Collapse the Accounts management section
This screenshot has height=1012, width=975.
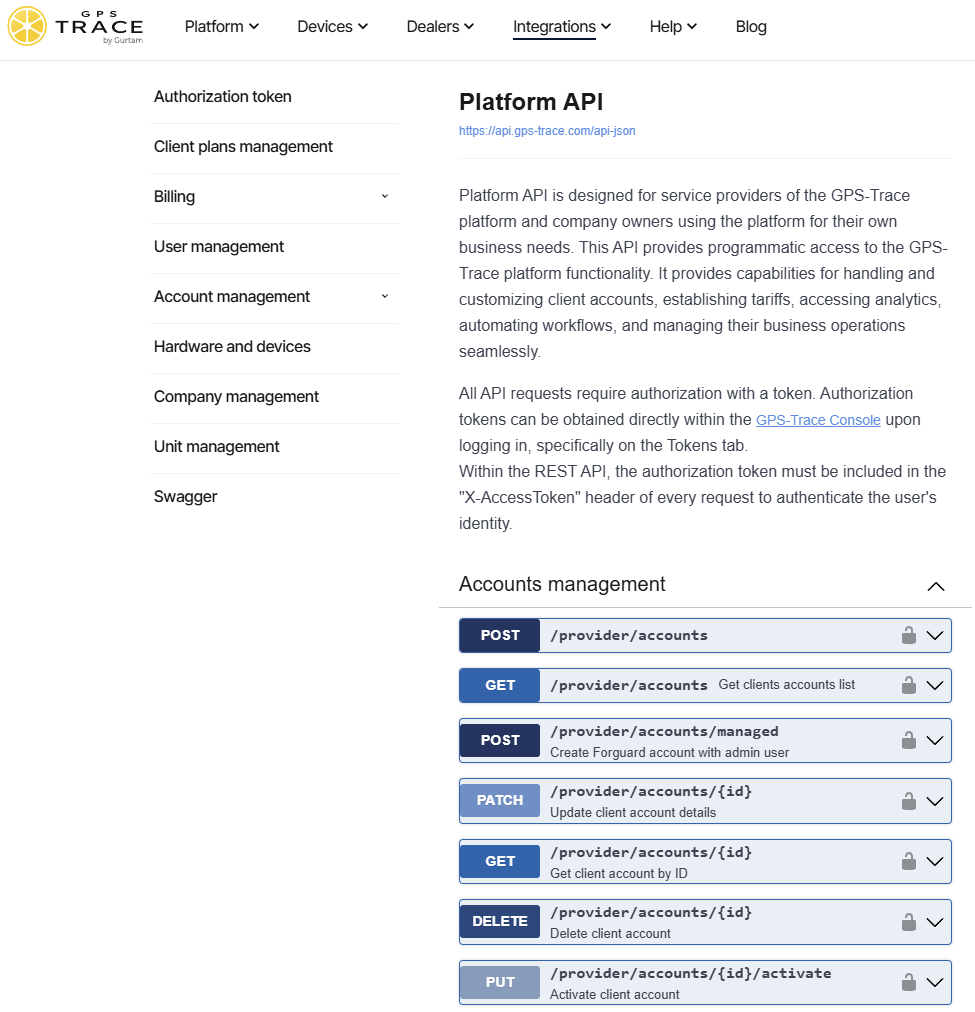click(x=936, y=586)
